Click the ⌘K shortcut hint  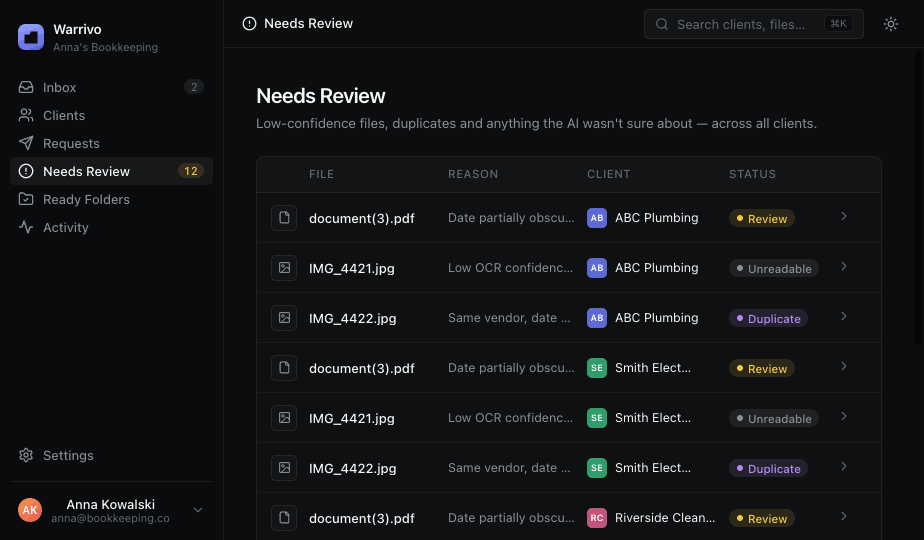pos(838,24)
